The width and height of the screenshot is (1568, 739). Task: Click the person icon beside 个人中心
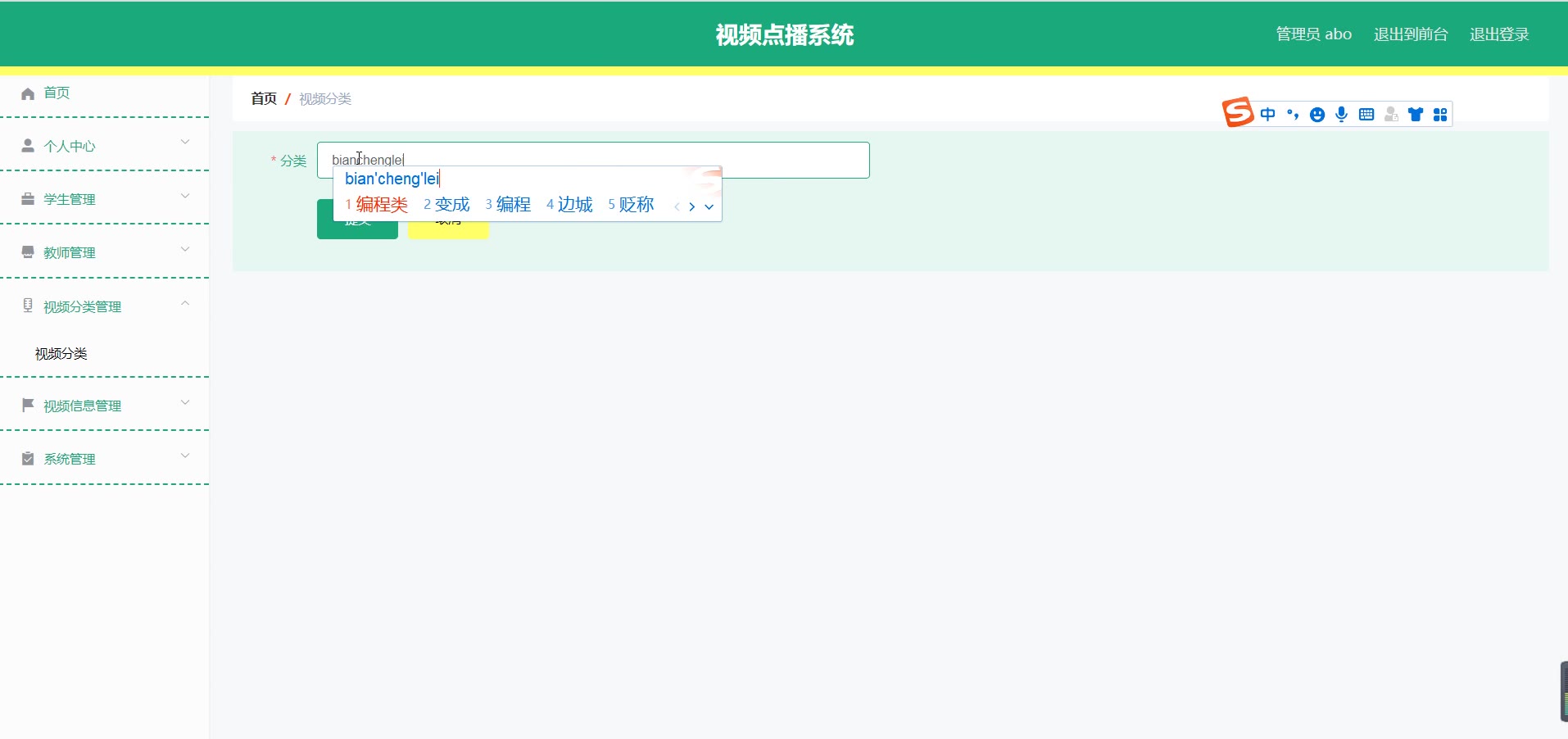[28, 146]
